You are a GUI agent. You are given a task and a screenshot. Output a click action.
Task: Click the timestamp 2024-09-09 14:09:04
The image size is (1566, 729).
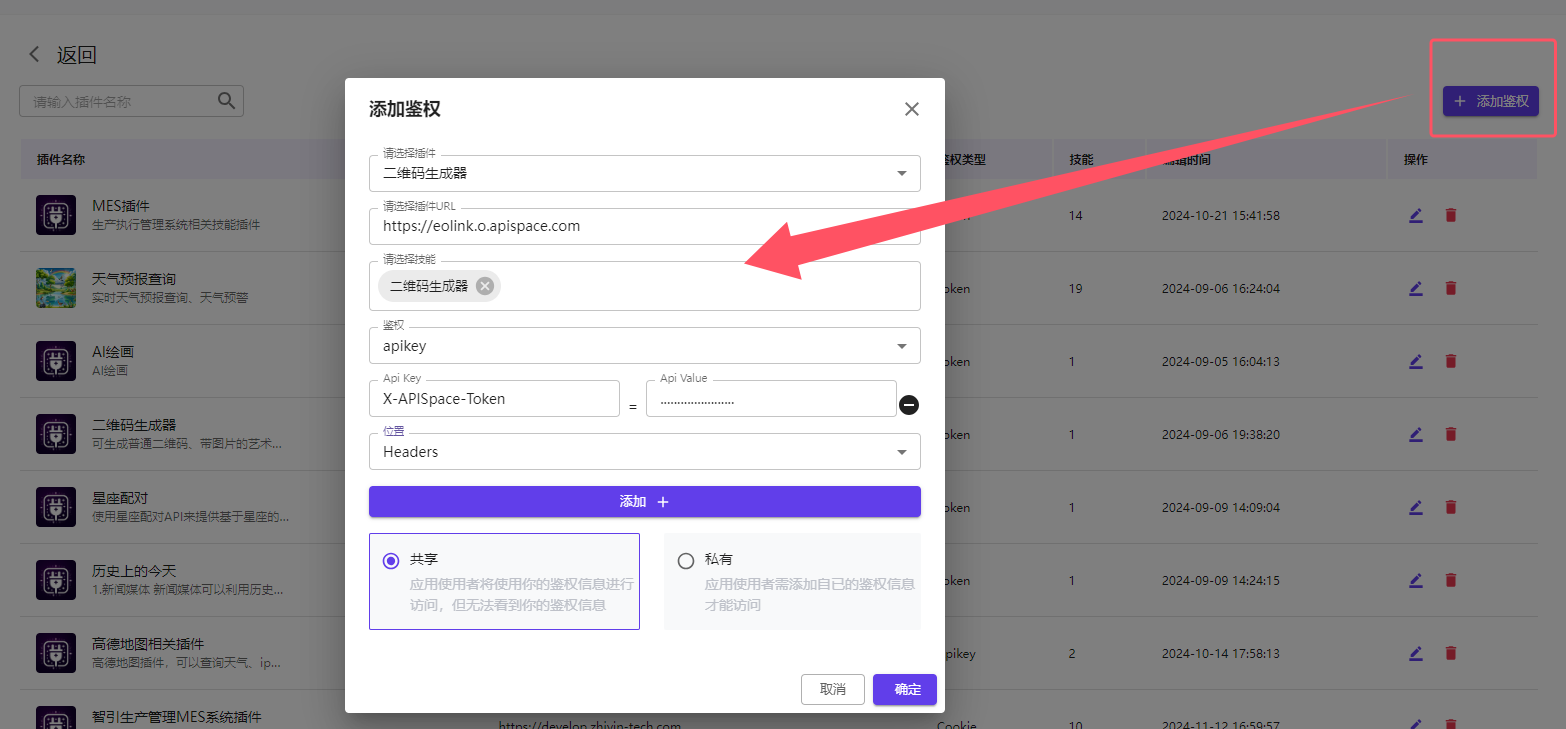coord(1221,507)
